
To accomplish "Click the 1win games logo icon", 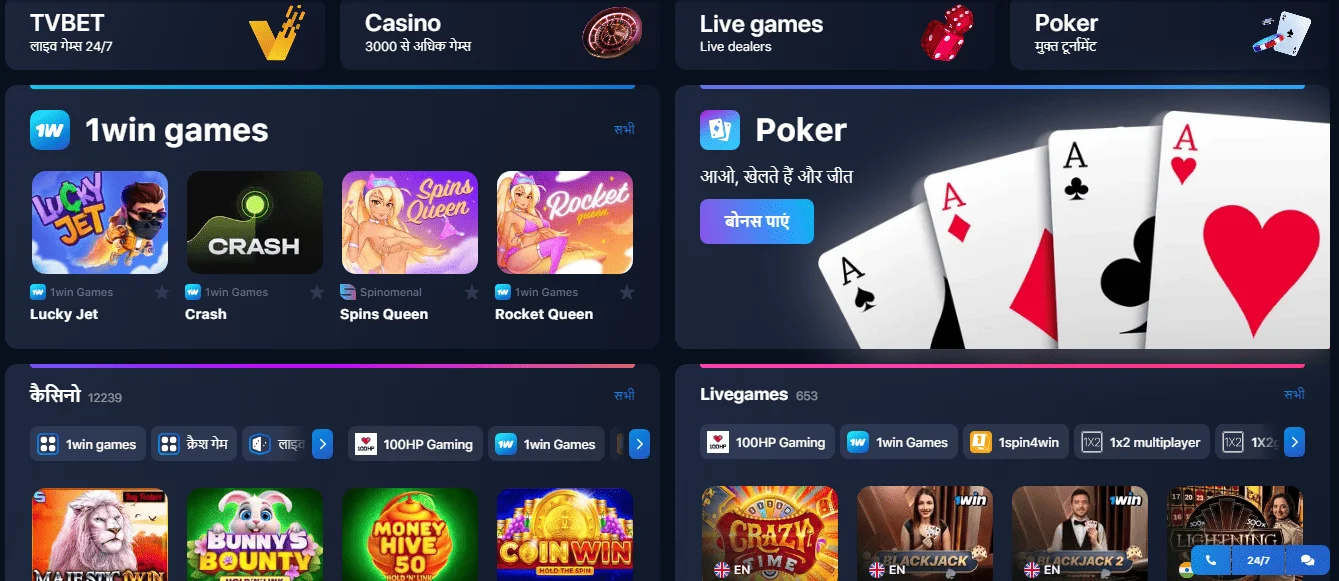I will pos(49,130).
